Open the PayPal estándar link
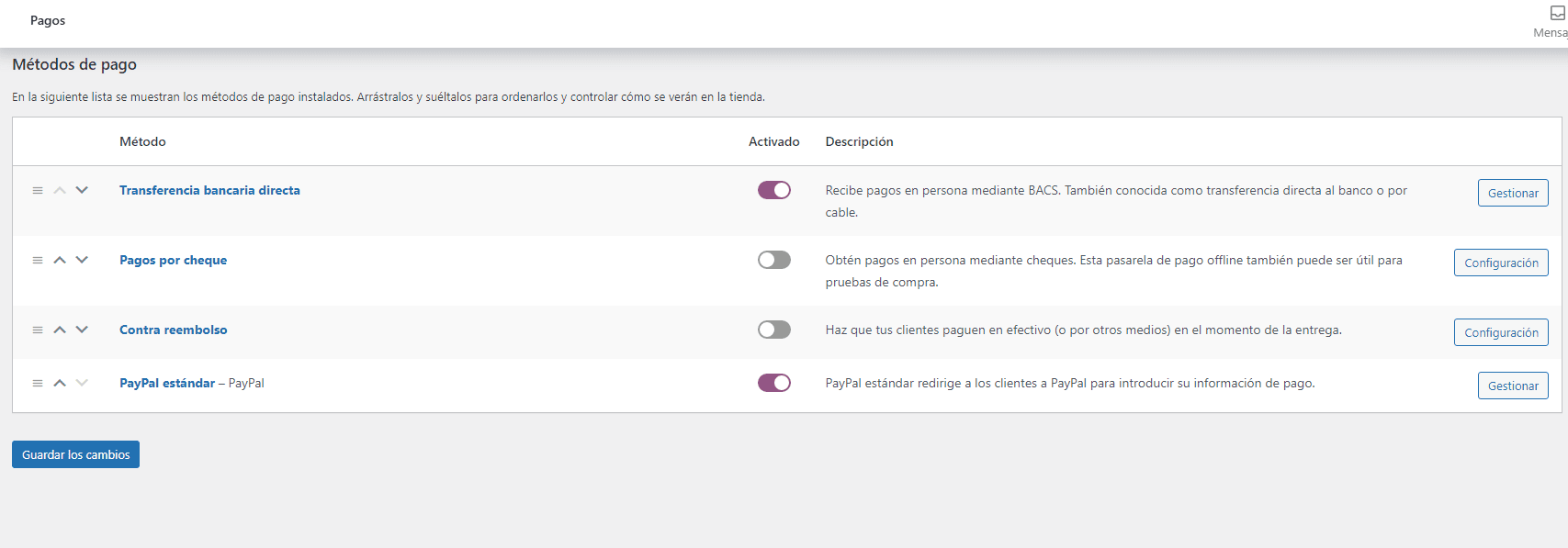This screenshot has width=1568, height=548. 167,384
